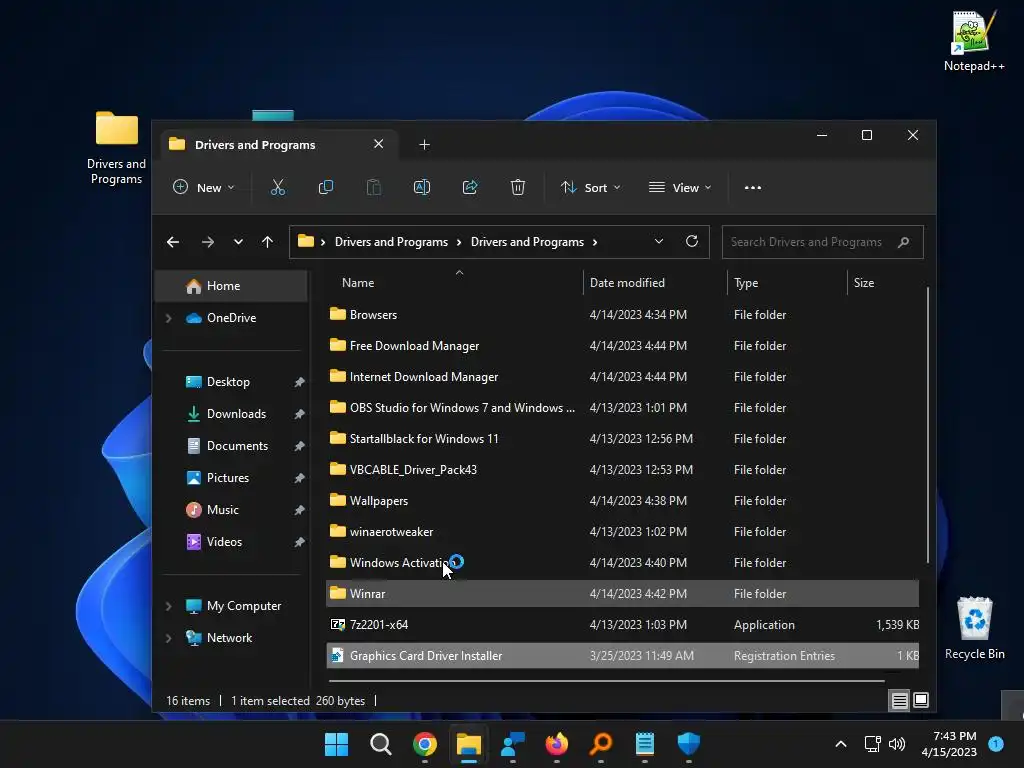Open Notepad++ desktop shortcut
This screenshot has width=1024, height=768.
[974, 40]
